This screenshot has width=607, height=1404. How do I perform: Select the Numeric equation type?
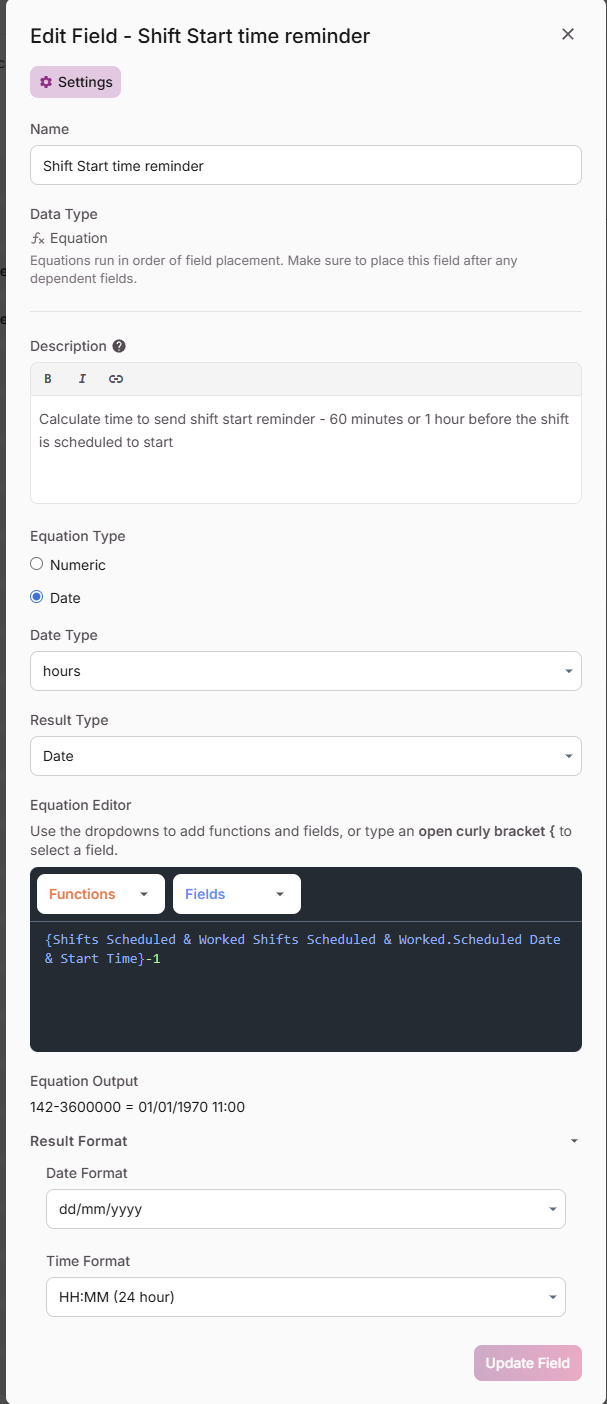(37, 564)
